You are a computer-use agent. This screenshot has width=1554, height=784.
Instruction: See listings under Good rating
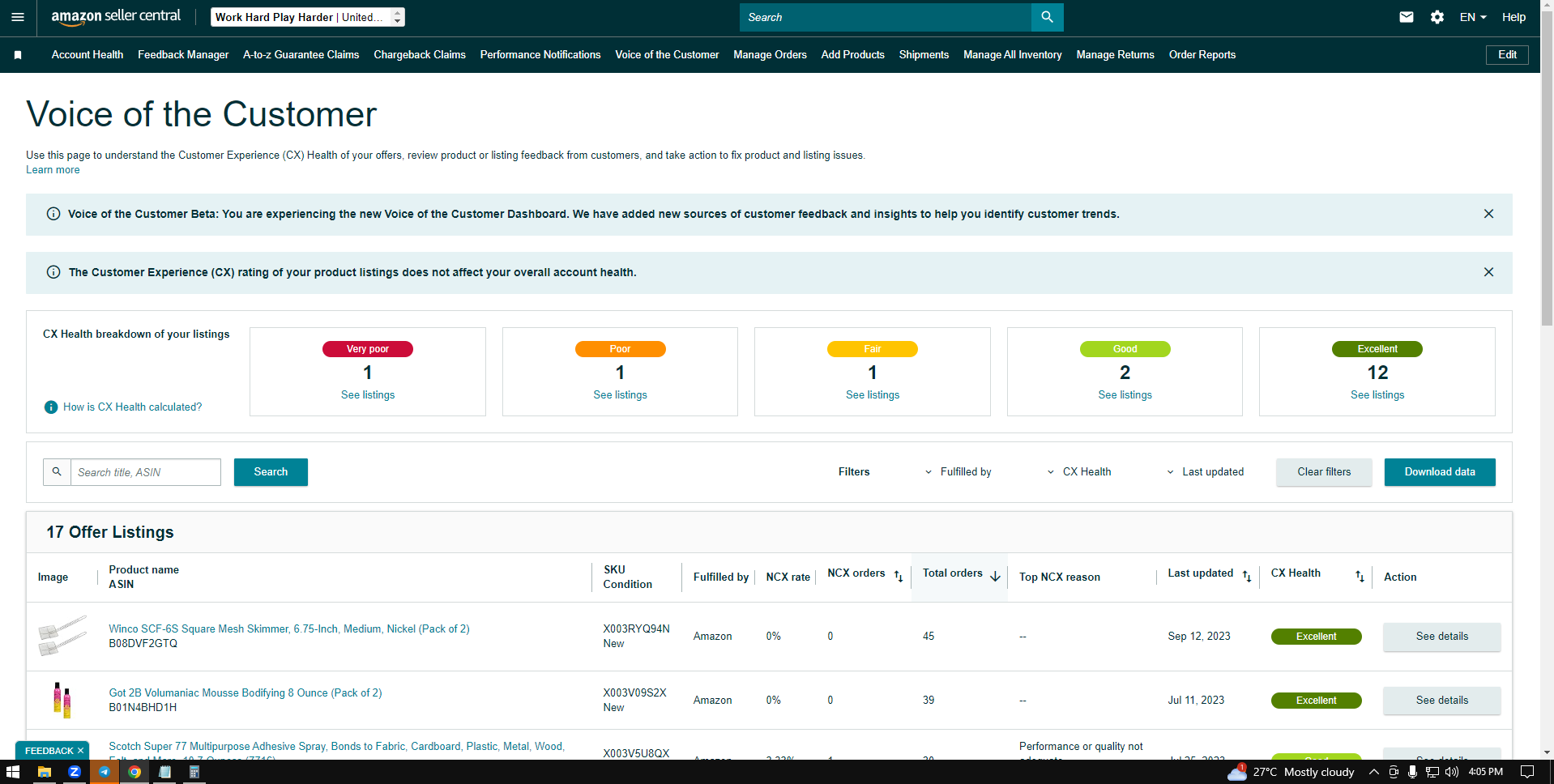pyautogui.click(x=1125, y=395)
